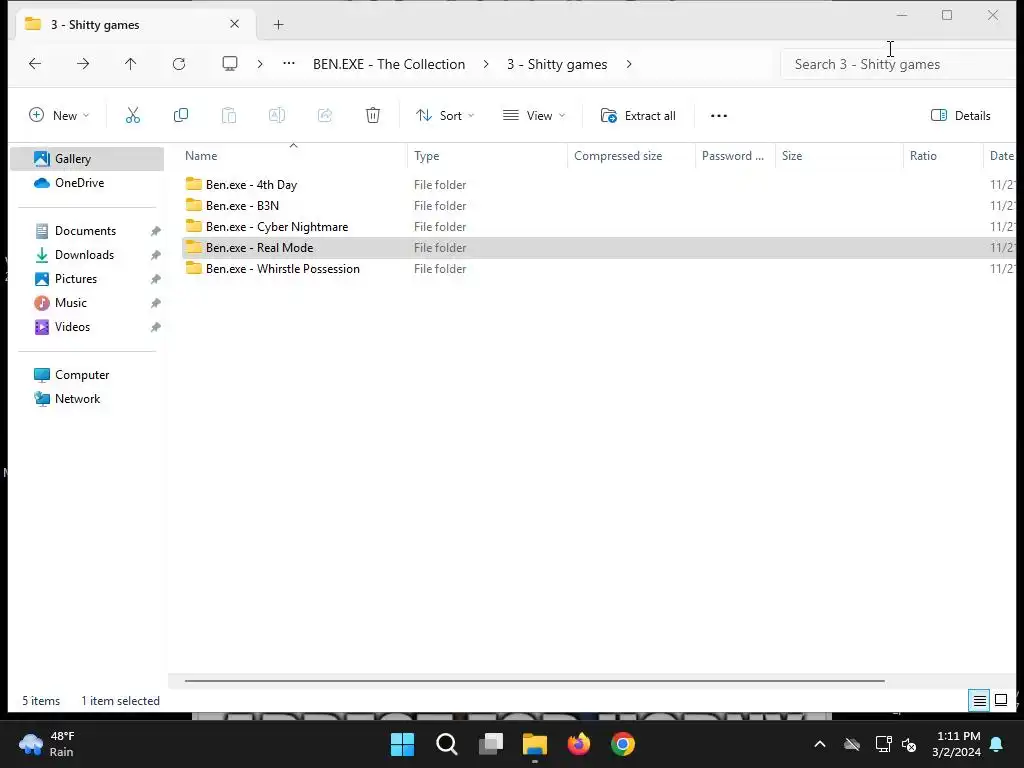Close the 3 - Shitty games tab

click(x=234, y=24)
